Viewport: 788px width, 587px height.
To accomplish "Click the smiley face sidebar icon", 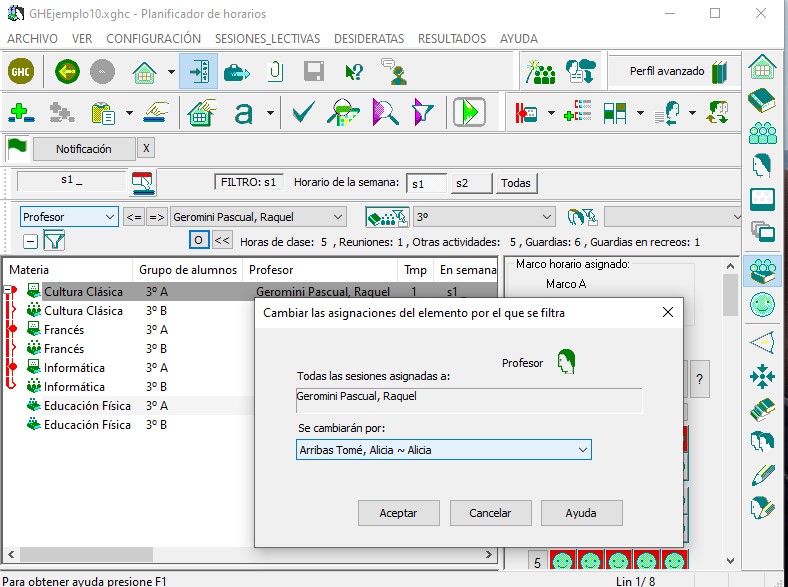I will 763,303.
